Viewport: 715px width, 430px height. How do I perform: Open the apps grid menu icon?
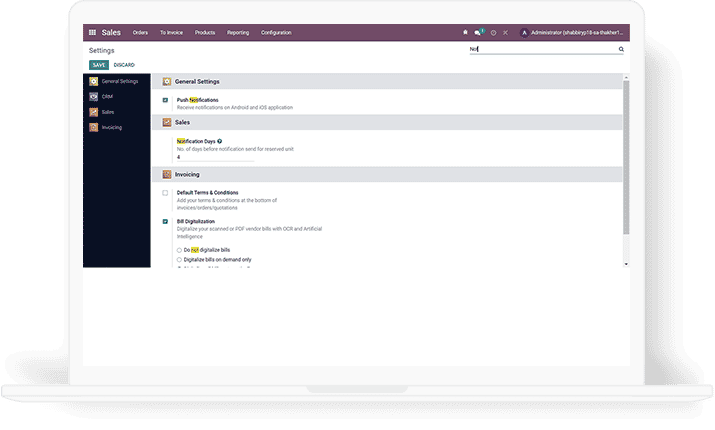(x=93, y=32)
